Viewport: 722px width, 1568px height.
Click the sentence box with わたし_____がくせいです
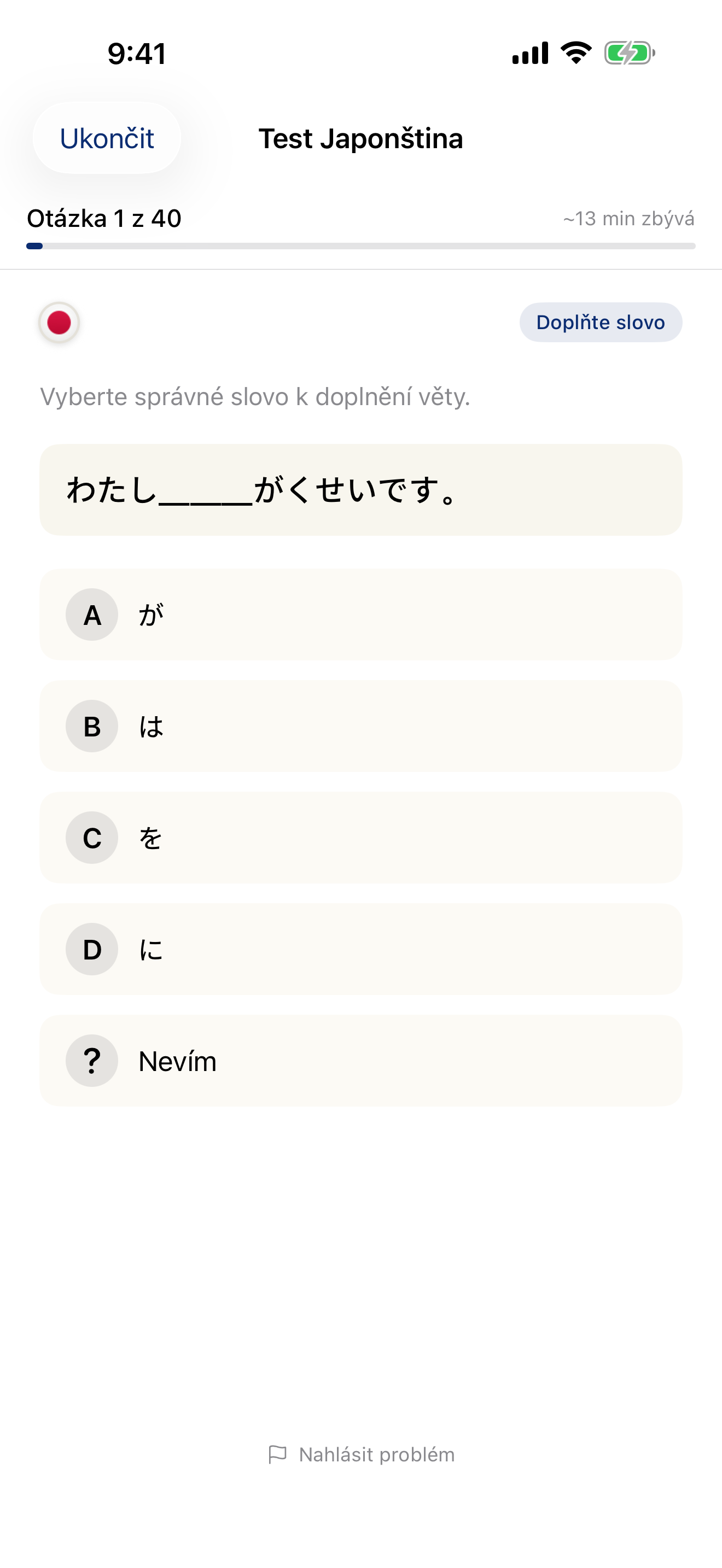pos(361,490)
